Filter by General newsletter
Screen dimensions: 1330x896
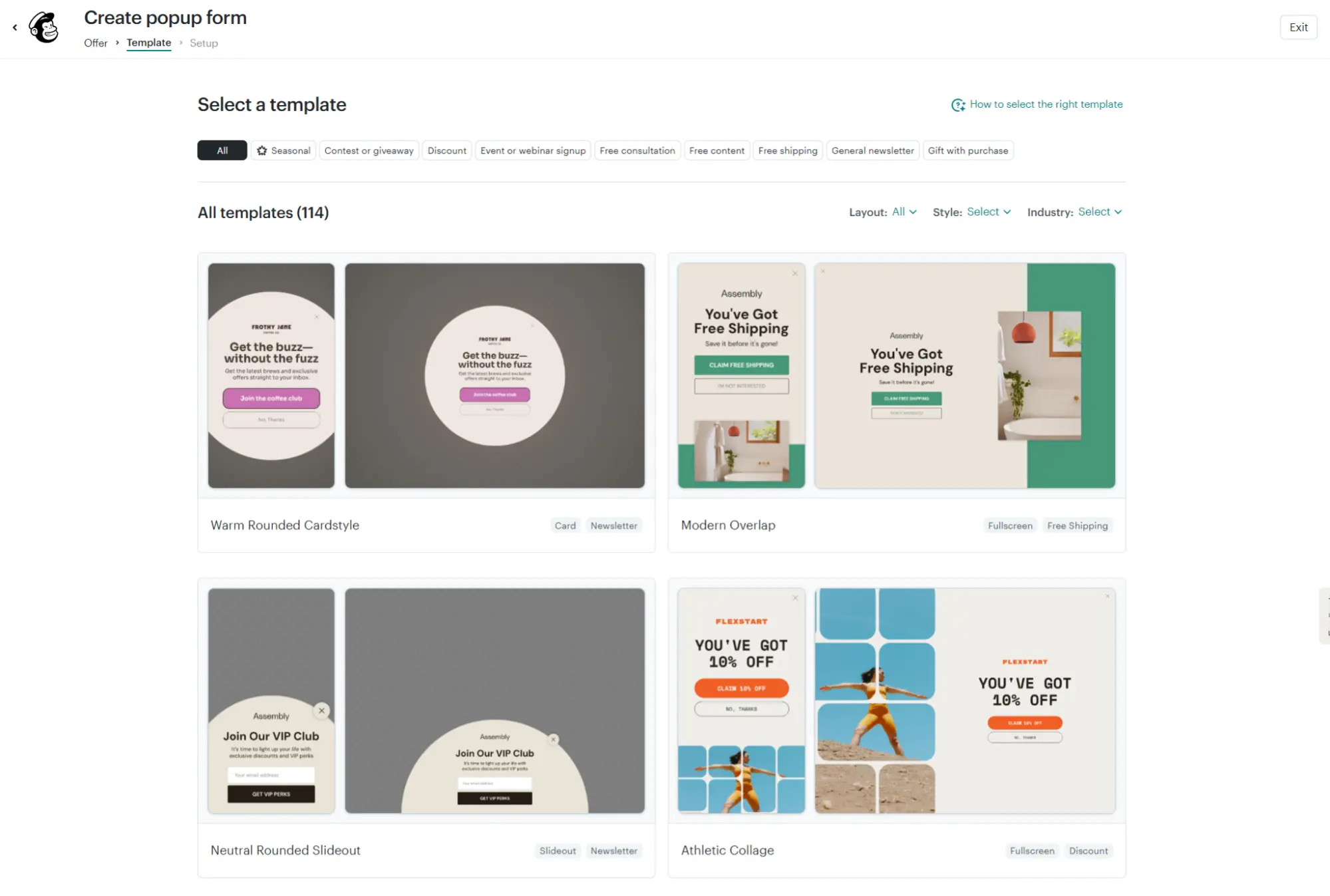[x=872, y=150]
